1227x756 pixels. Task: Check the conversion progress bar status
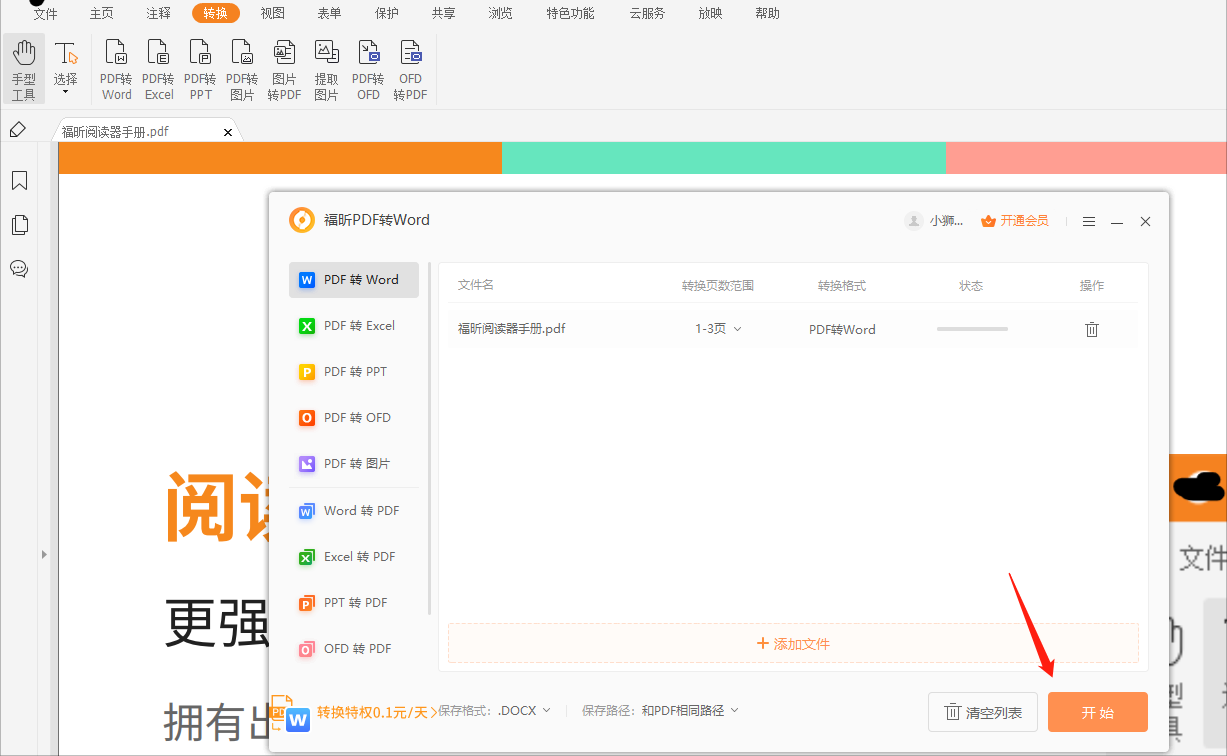(971, 328)
